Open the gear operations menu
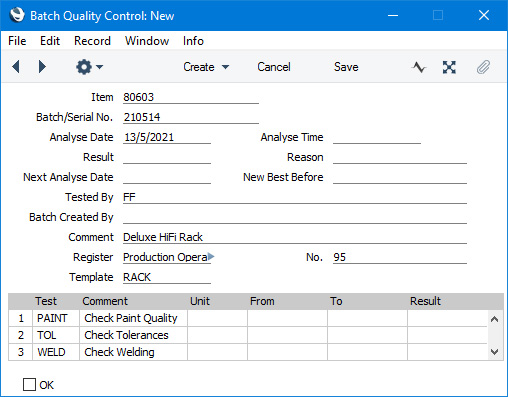The image size is (508, 397). click(89, 67)
